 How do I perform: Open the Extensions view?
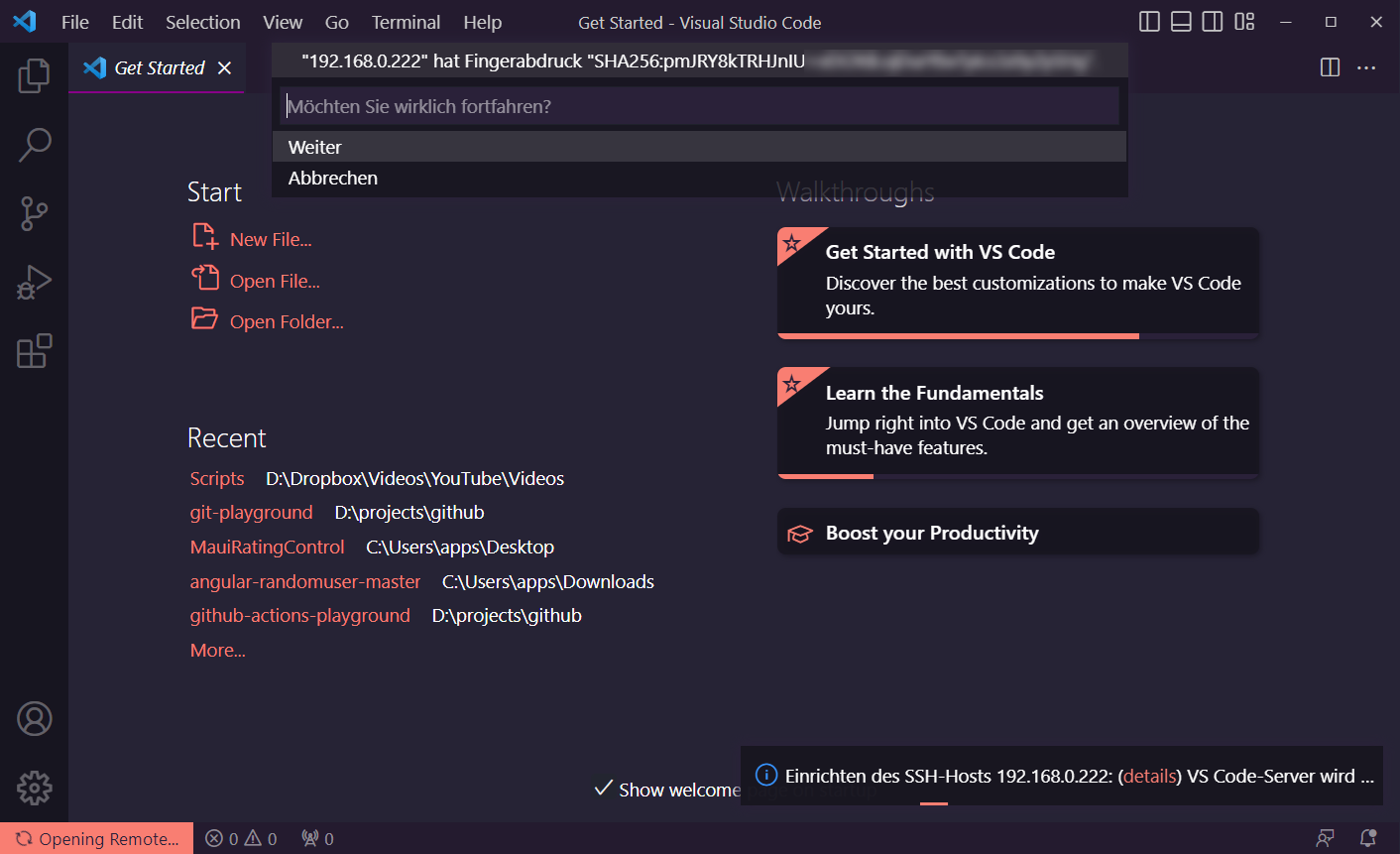34,351
